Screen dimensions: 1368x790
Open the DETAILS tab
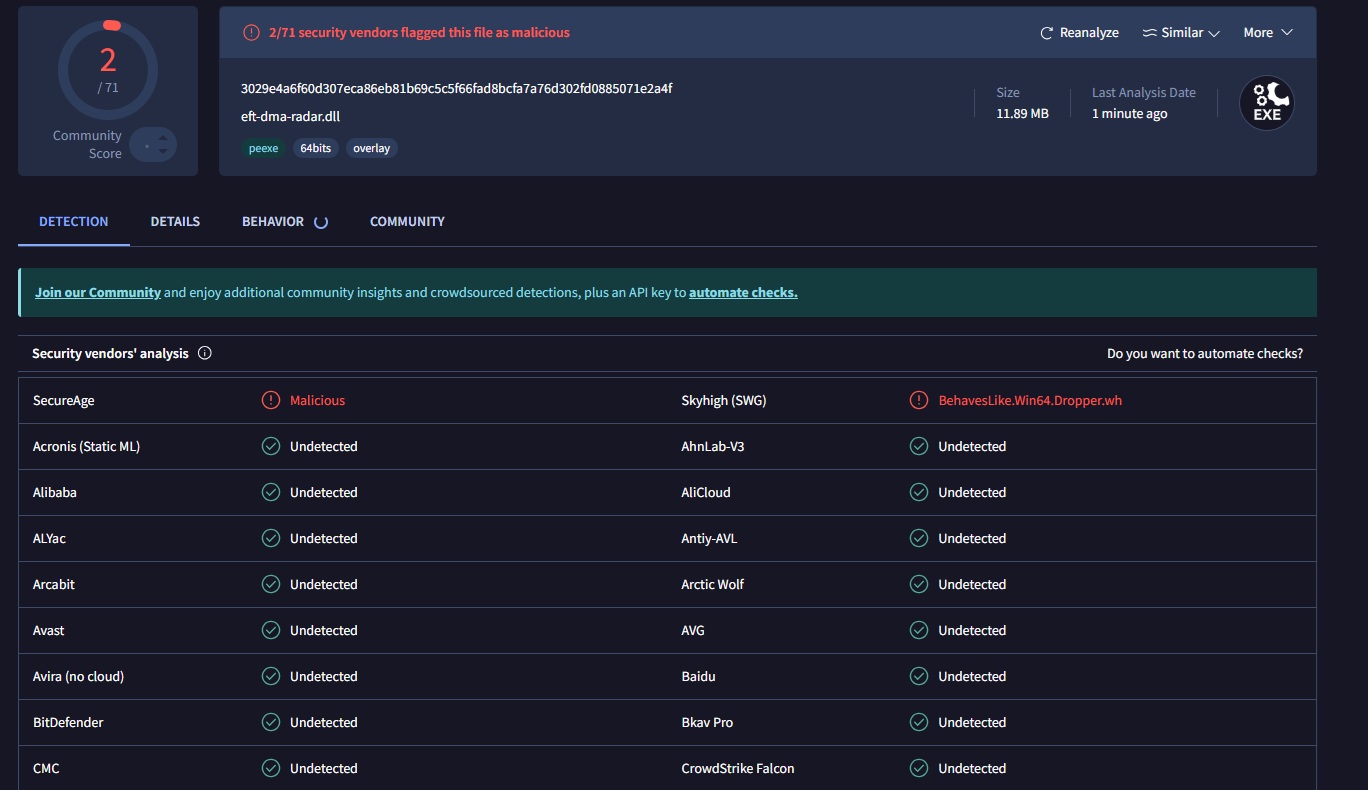coord(175,222)
